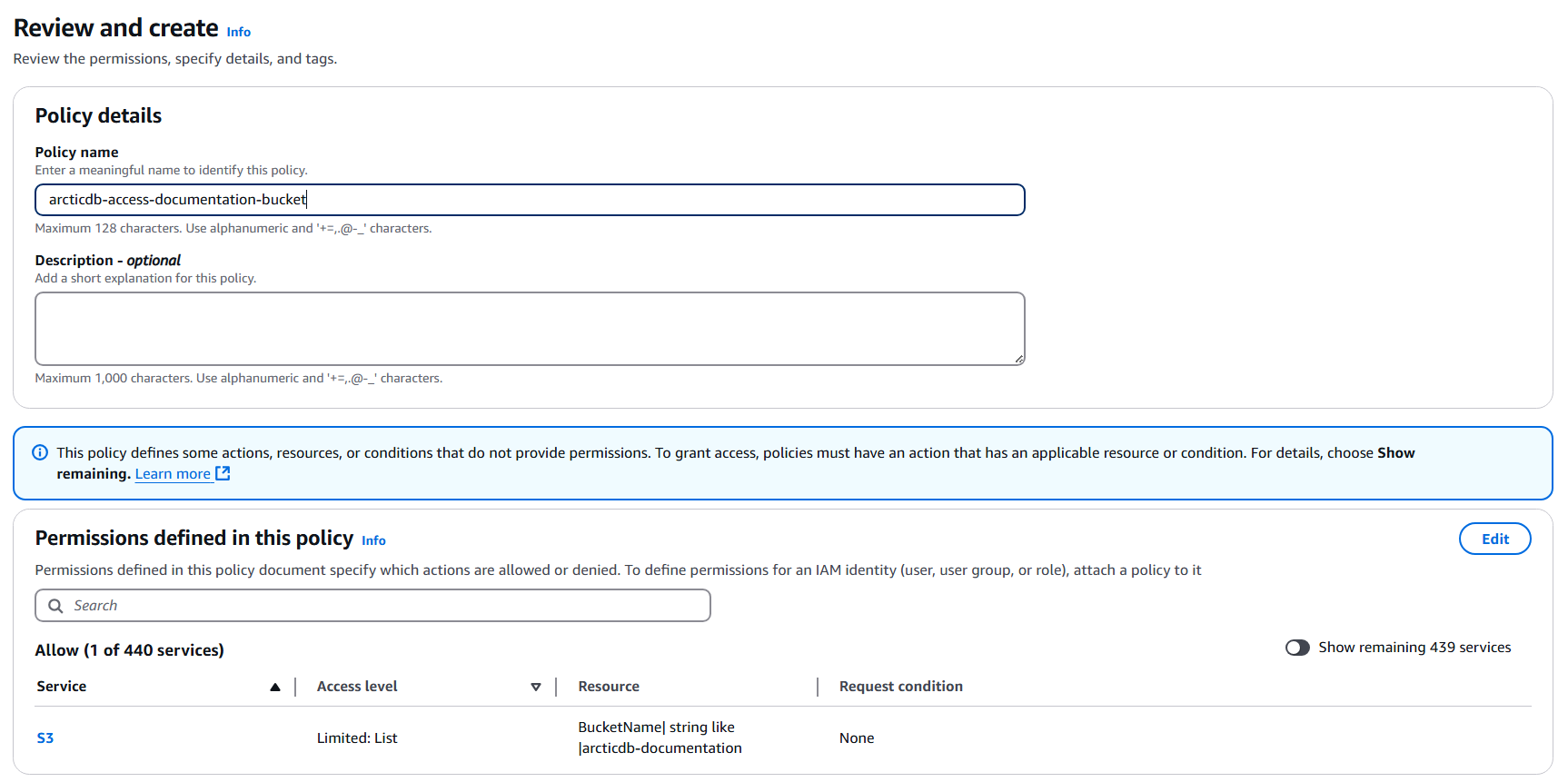1568x782 pixels.
Task: Click the external link icon after Learn more
Action: pos(223,473)
